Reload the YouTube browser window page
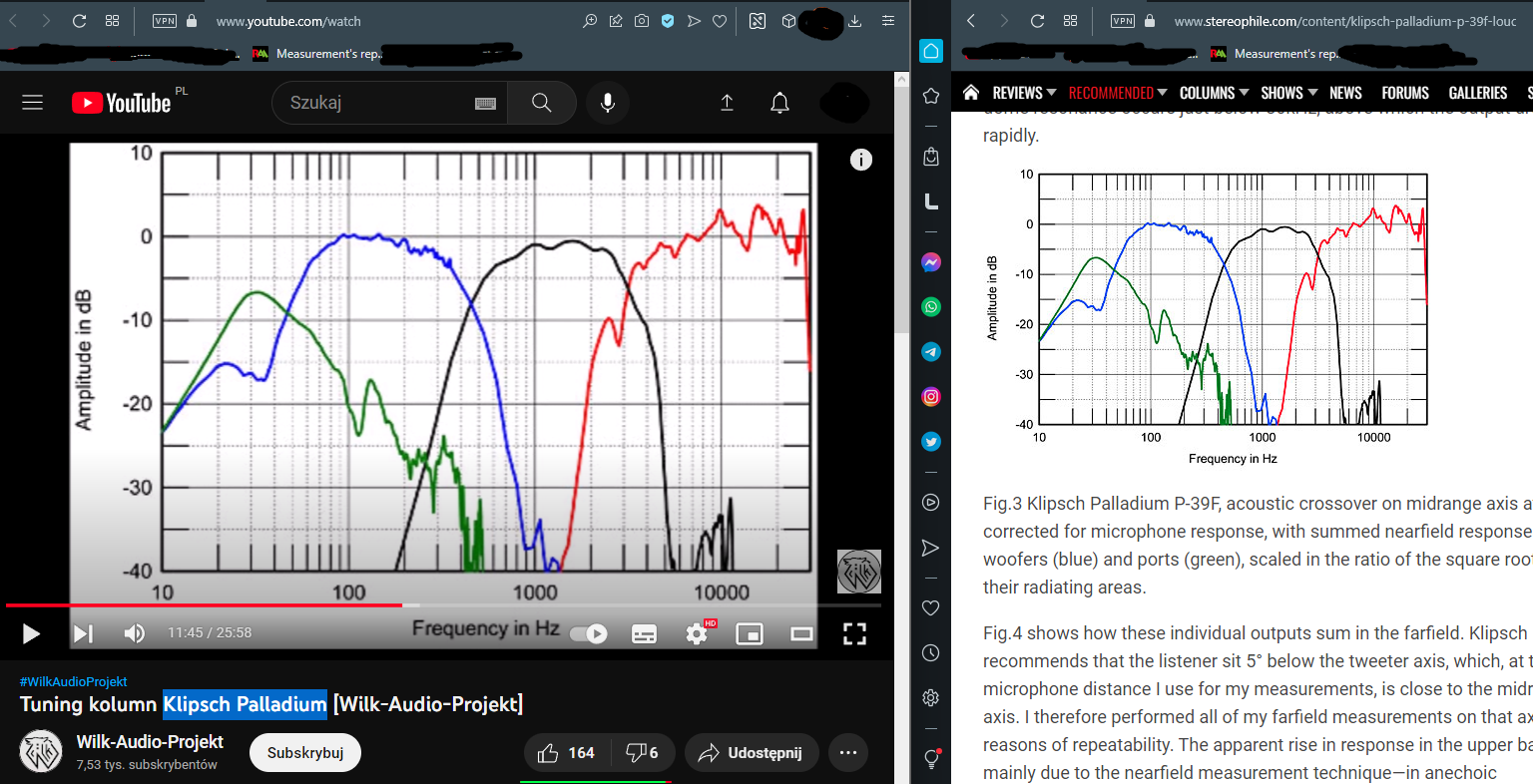Screen dimensions: 1533x784 [x=80, y=21]
